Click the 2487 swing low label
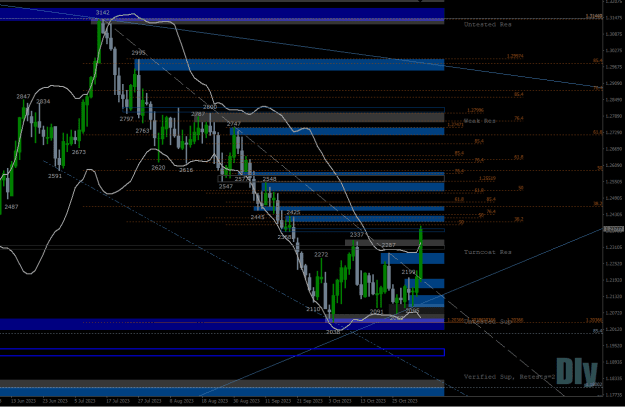This screenshot has width=625, height=407. point(11,206)
